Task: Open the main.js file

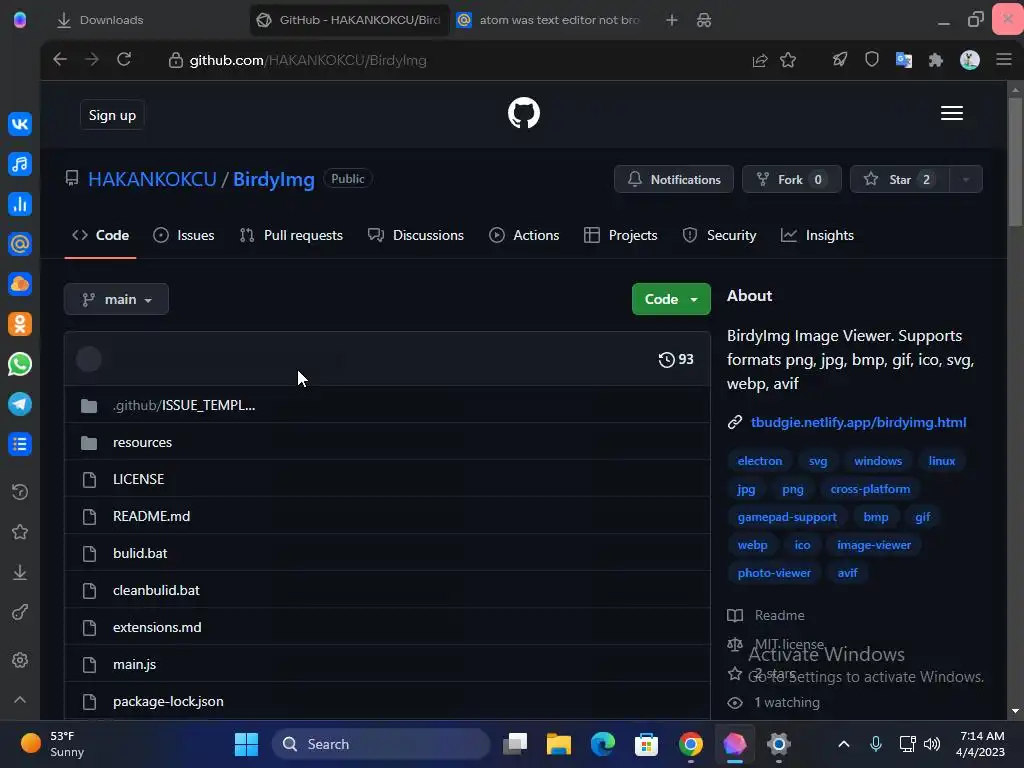Action: [135, 664]
